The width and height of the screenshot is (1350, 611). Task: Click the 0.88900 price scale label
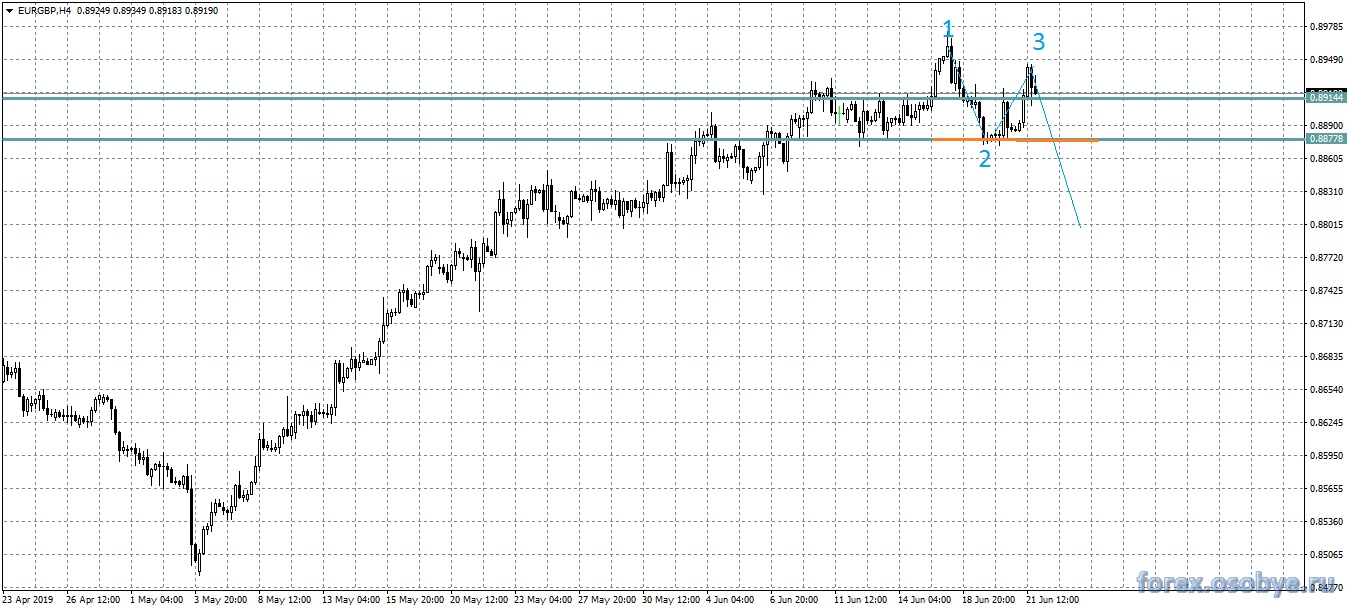[x=1327, y=126]
